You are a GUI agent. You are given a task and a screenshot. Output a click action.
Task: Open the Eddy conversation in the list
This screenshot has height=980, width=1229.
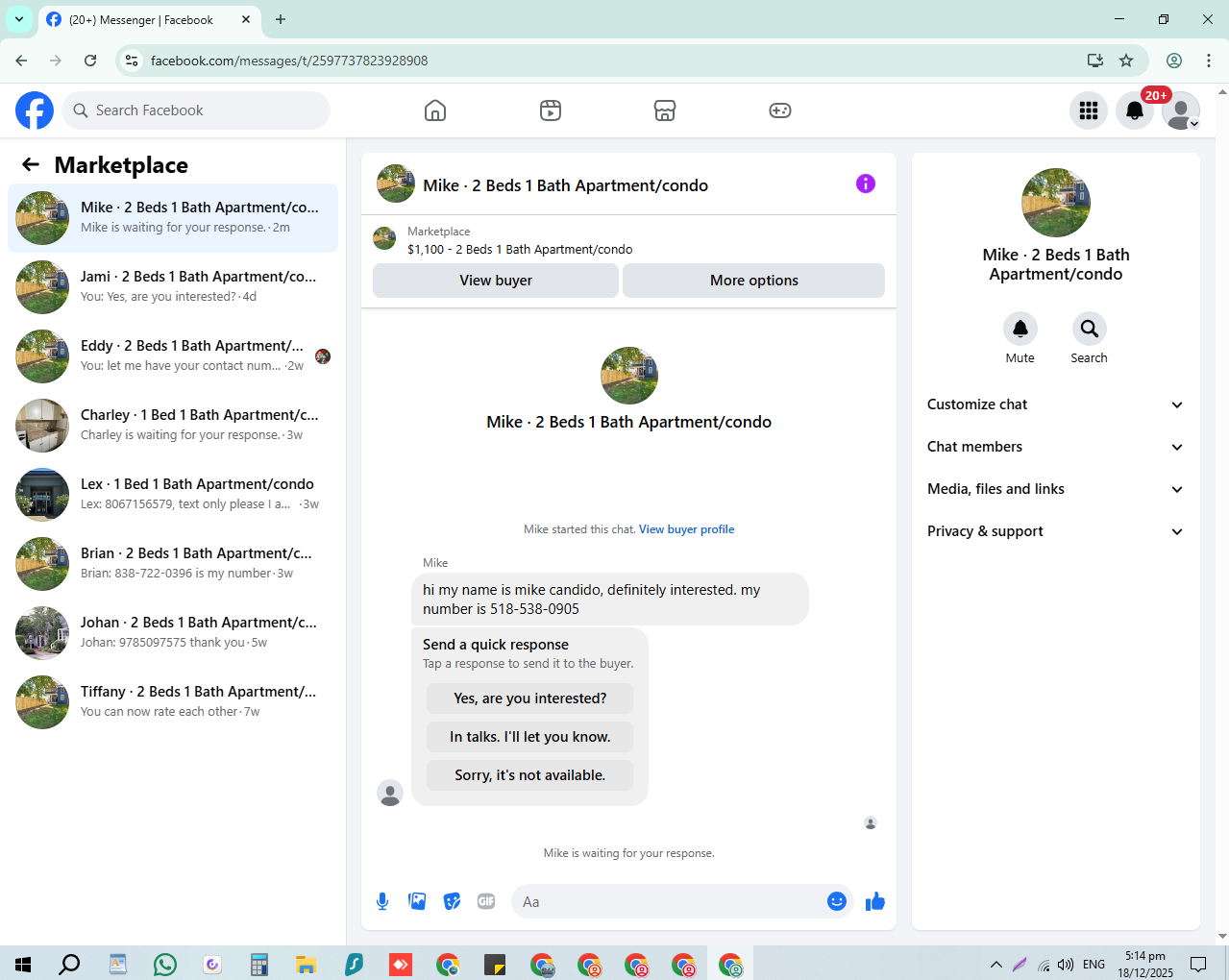coord(173,356)
